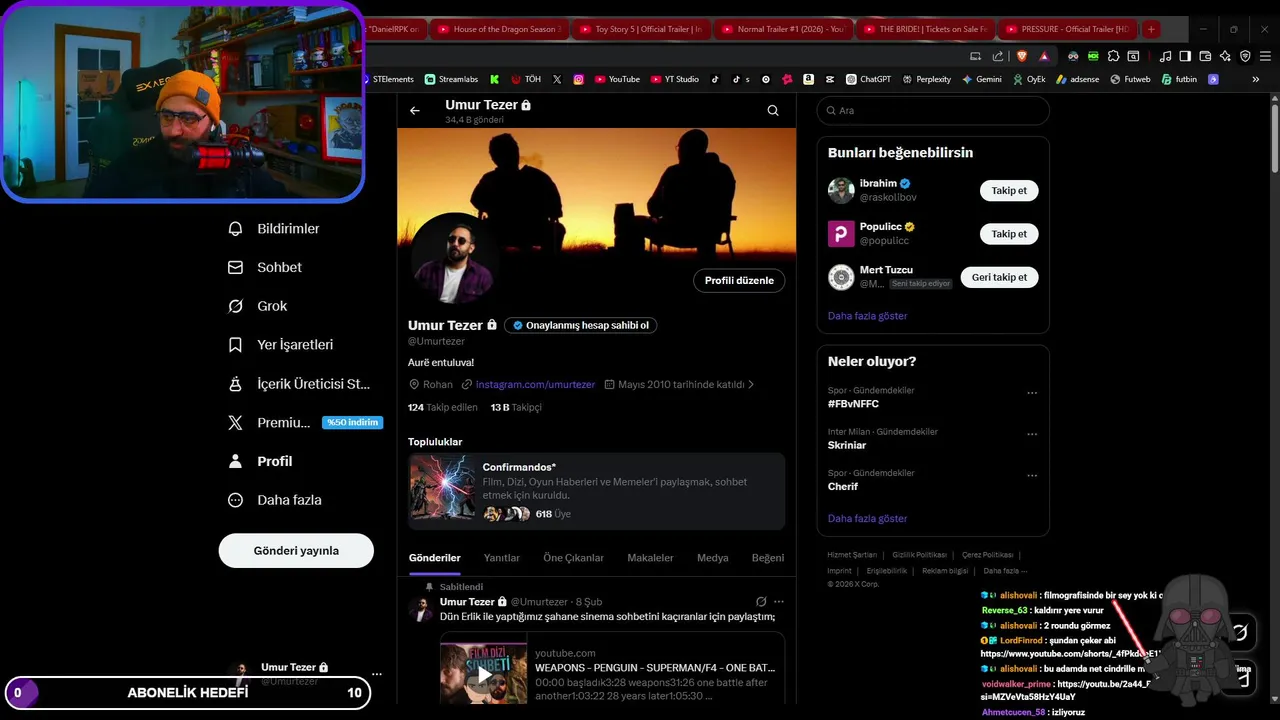Open Instagram.com/umurtezer link

coord(535,384)
